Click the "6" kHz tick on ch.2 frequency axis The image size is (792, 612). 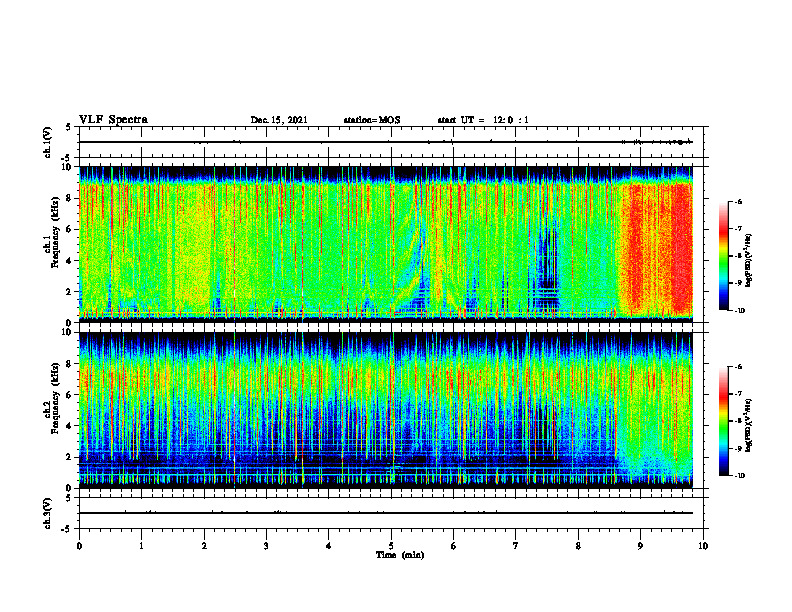[x=69, y=395]
